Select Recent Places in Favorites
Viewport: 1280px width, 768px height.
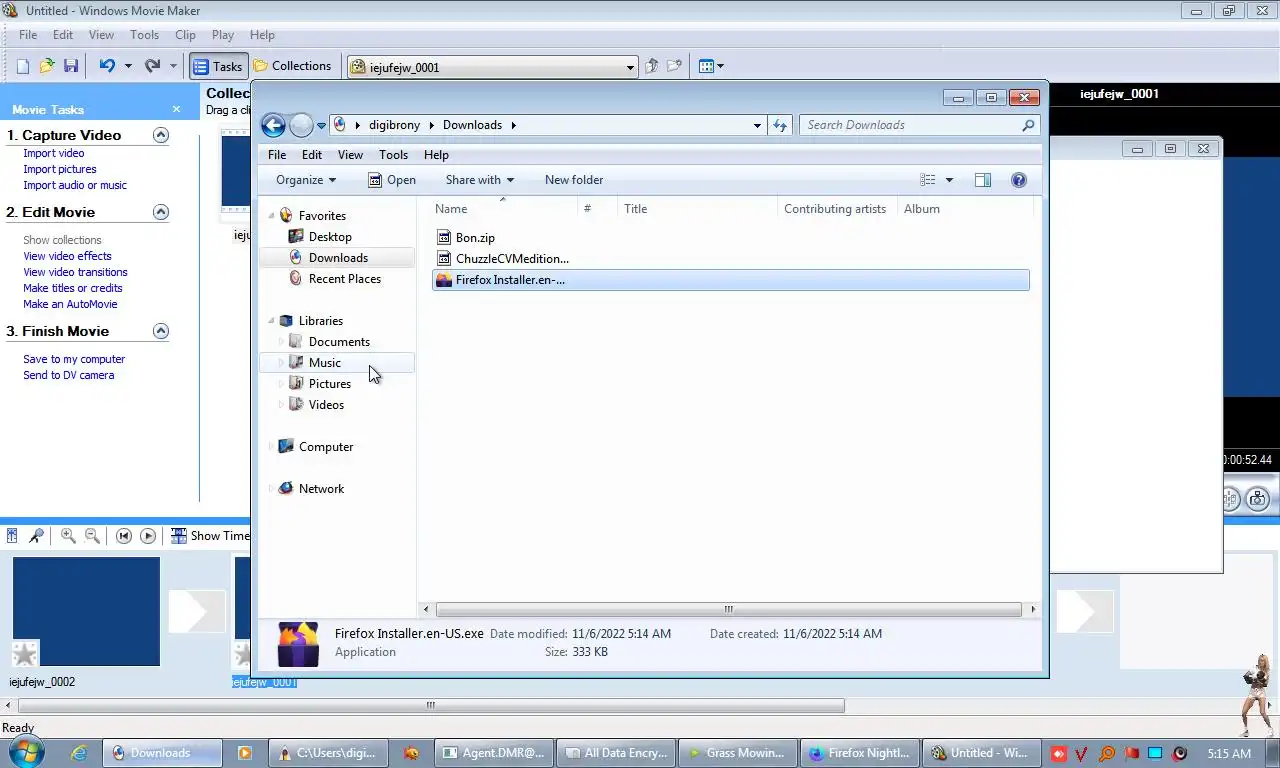(344, 279)
